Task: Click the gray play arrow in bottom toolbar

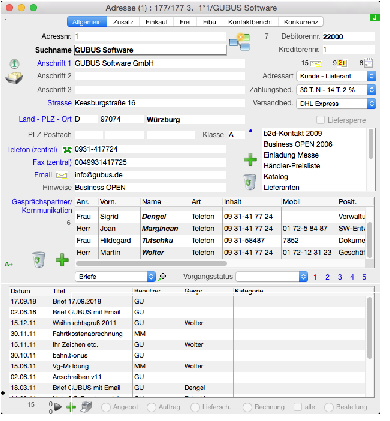Action: tap(58, 407)
